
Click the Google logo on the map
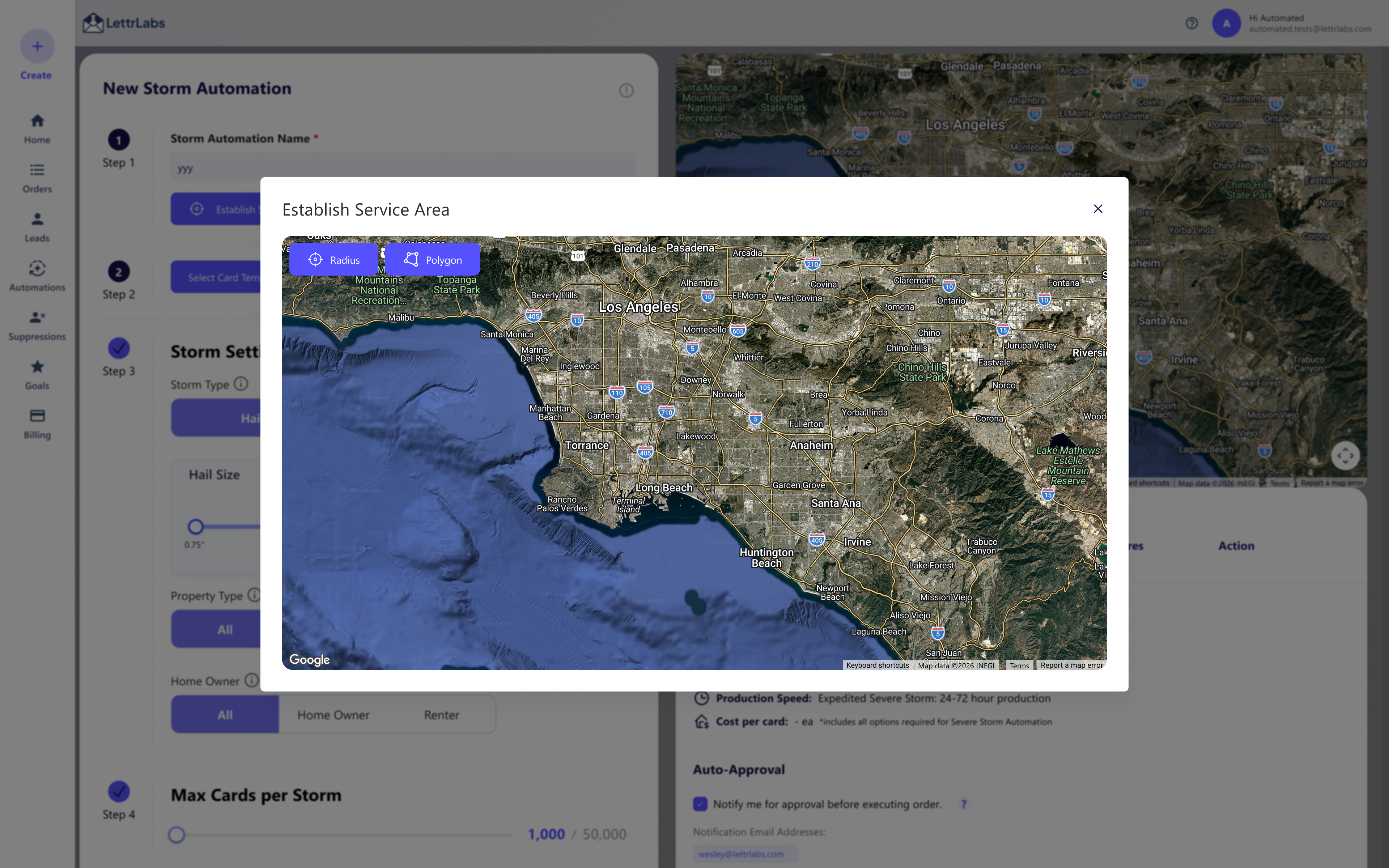(x=309, y=660)
